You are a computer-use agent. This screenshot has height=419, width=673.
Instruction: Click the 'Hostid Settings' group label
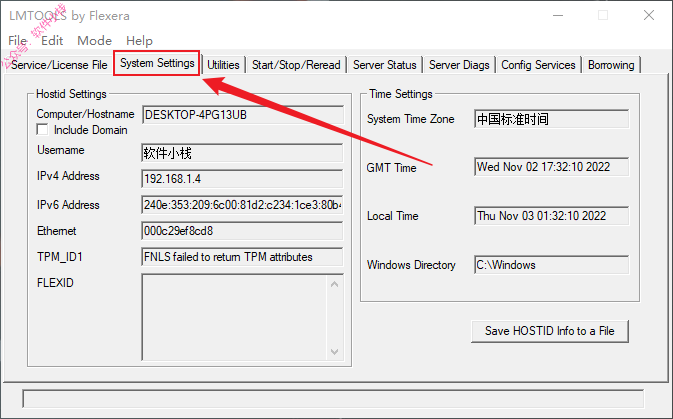71,94
